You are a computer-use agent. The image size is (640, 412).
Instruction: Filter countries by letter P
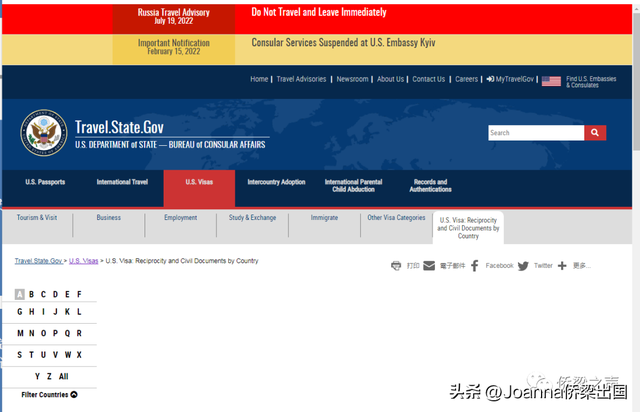(x=55, y=333)
